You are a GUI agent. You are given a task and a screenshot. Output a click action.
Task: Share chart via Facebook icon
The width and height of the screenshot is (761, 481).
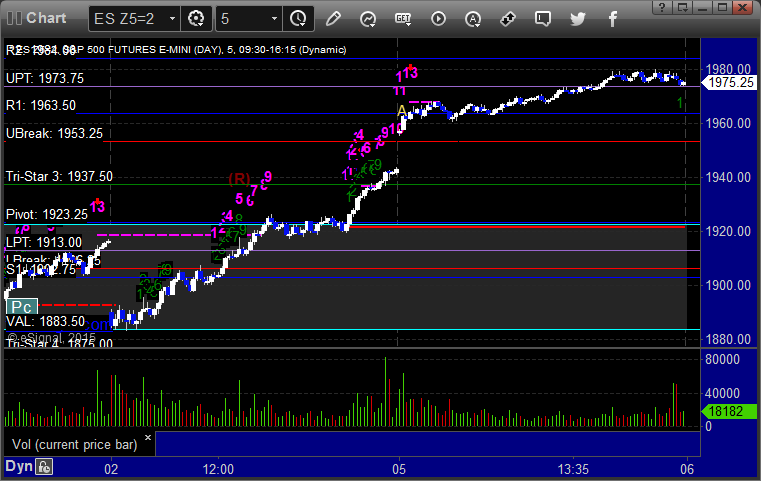612,19
